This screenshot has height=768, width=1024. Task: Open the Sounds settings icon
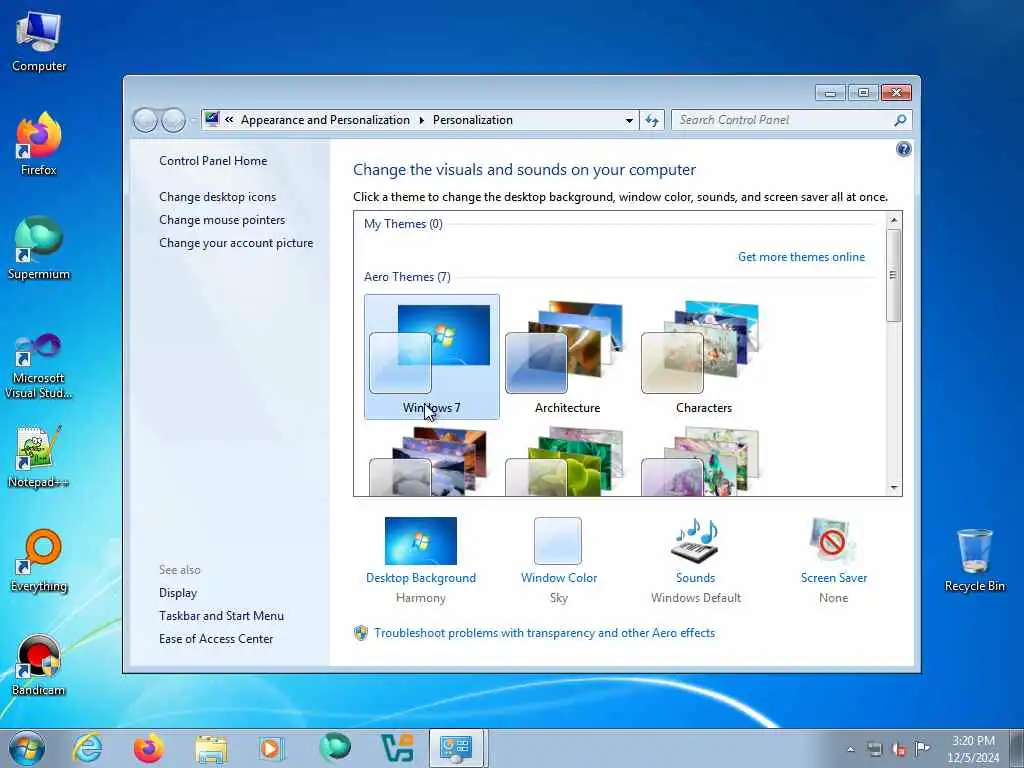point(695,541)
